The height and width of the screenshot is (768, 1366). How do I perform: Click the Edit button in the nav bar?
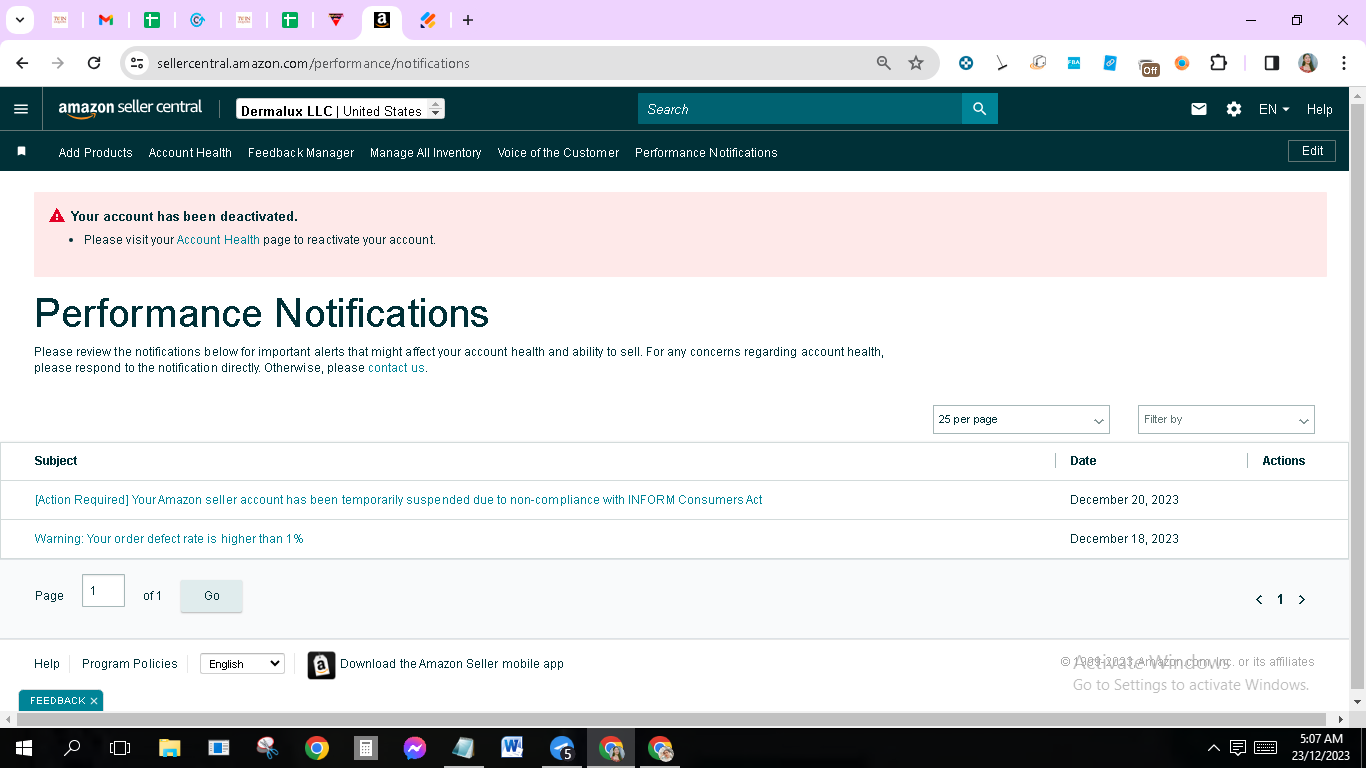(1312, 151)
